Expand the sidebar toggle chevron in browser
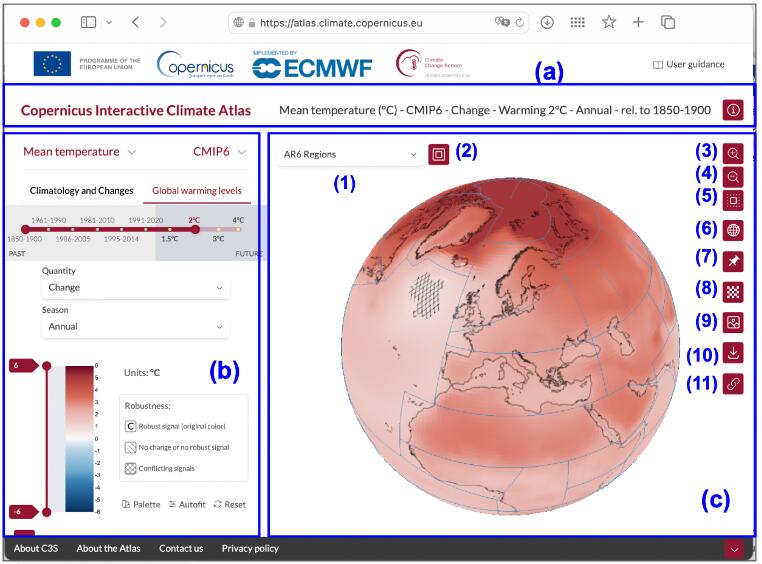This screenshot has width=762, height=564. pos(109,22)
